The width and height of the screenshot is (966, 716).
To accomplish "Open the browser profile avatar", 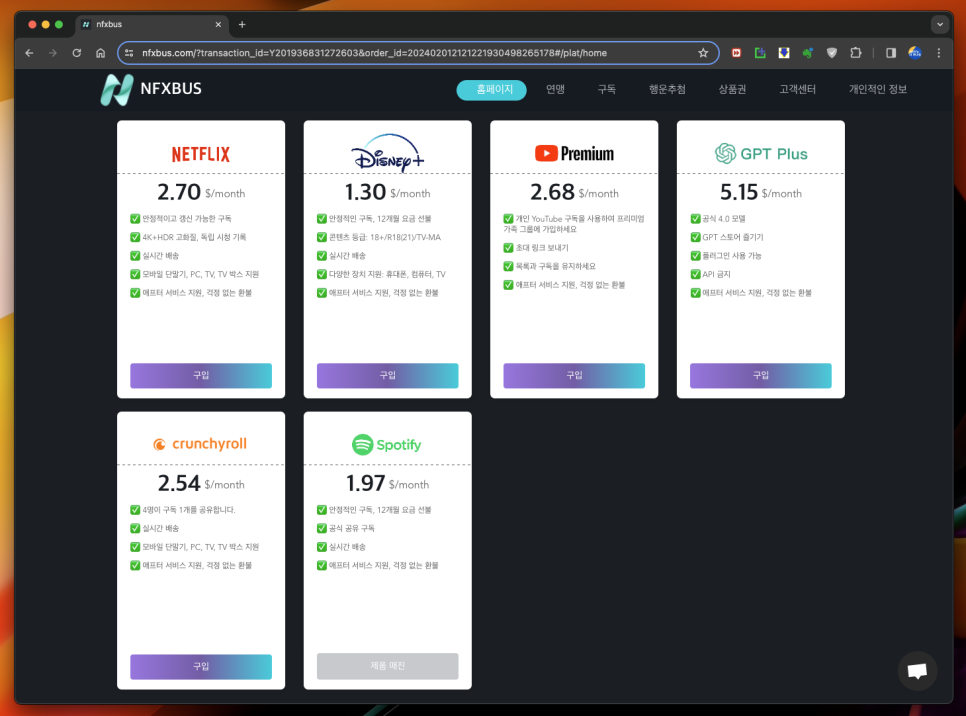I will [x=915, y=53].
